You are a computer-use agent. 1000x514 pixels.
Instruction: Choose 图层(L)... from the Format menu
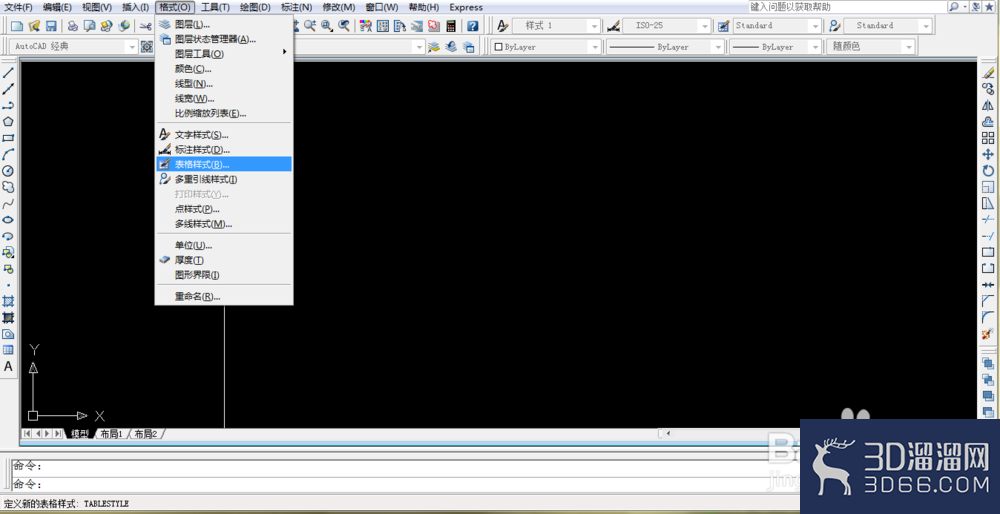coord(224,24)
